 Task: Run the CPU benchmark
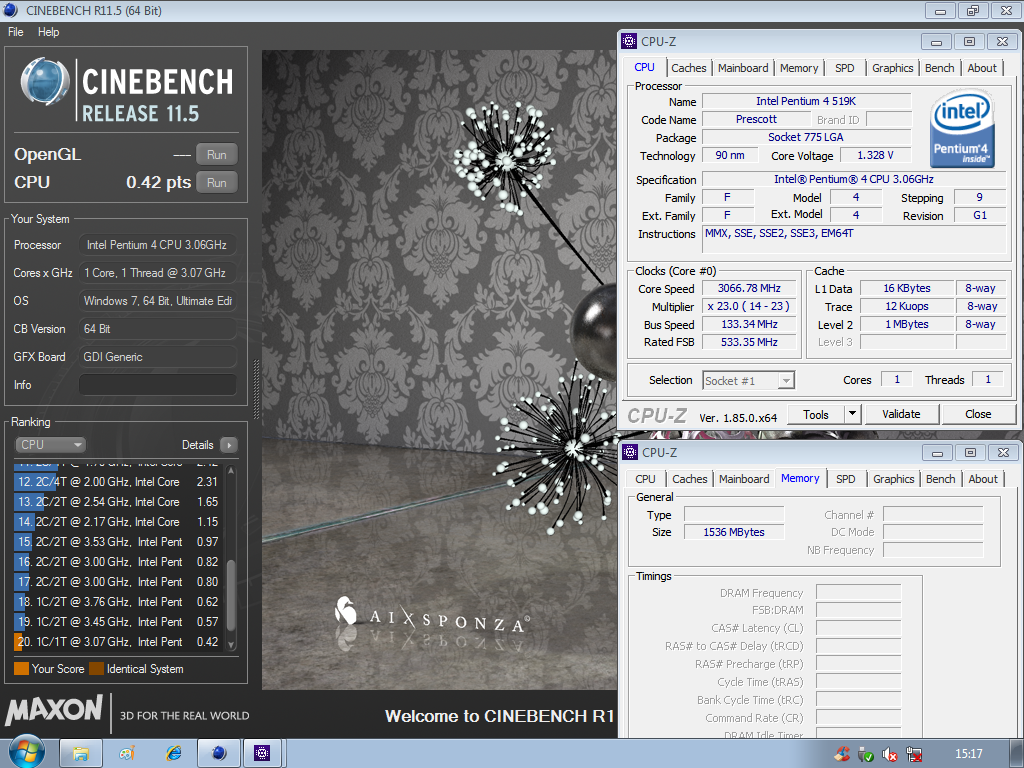click(x=217, y=183)
